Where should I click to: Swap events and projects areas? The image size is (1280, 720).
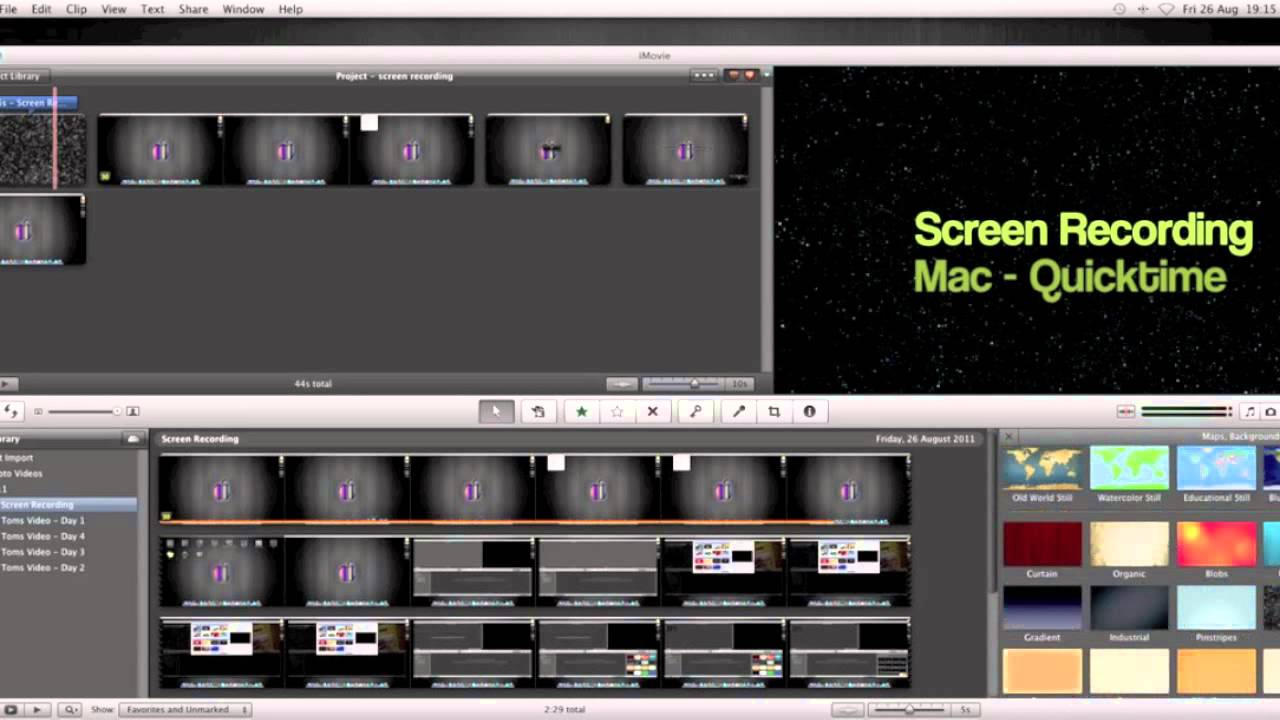[x=11, y=411]
